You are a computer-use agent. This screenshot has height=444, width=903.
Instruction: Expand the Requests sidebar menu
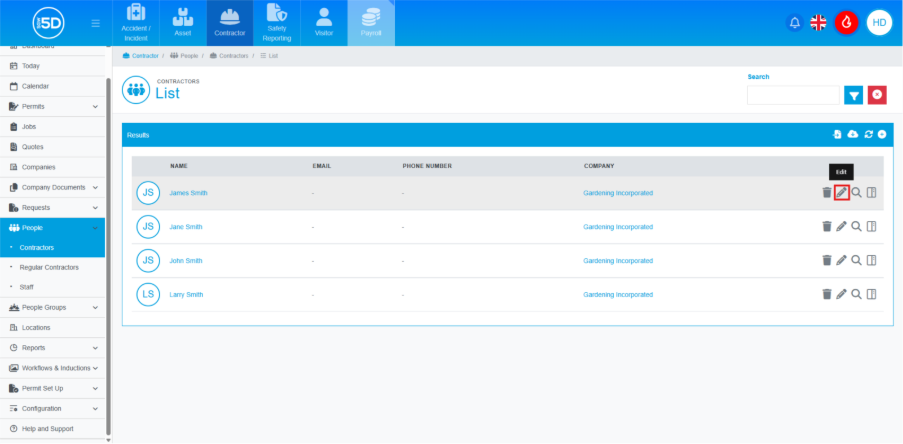tap(52, 207)
